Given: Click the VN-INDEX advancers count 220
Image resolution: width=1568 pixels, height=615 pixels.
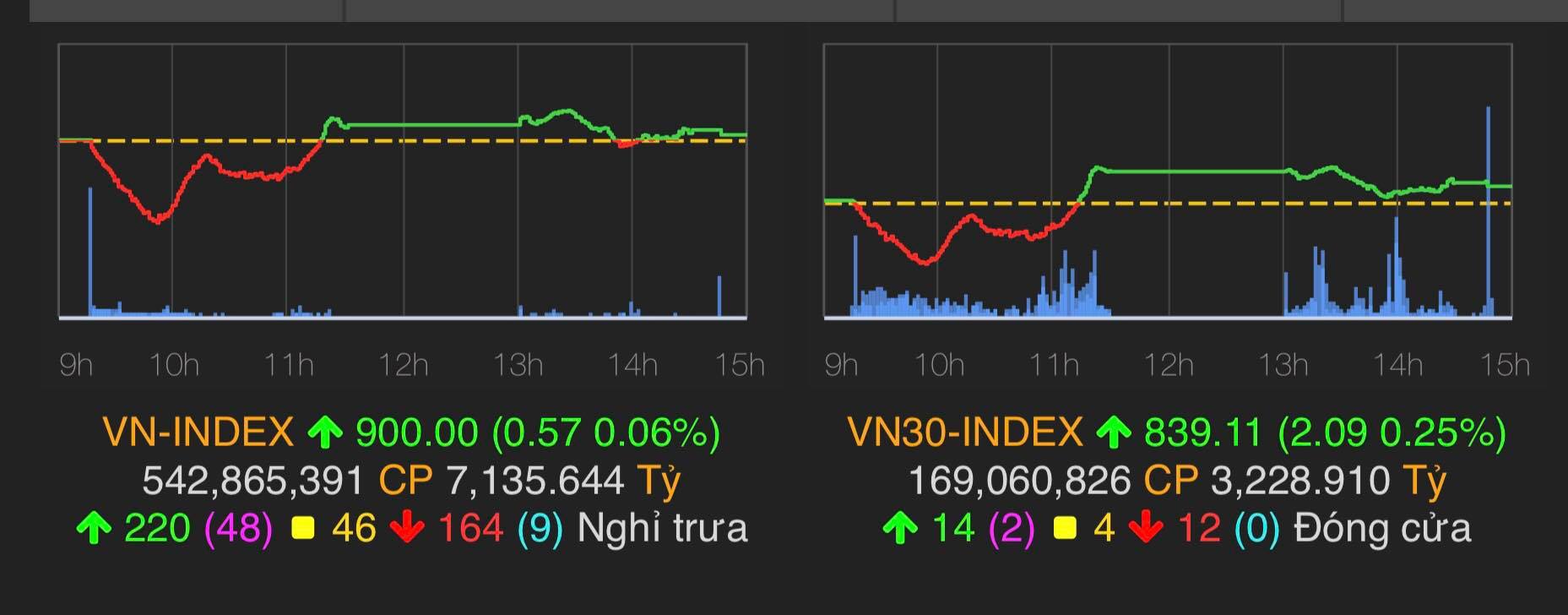Looking at the screenshot, I should [157, 529].
